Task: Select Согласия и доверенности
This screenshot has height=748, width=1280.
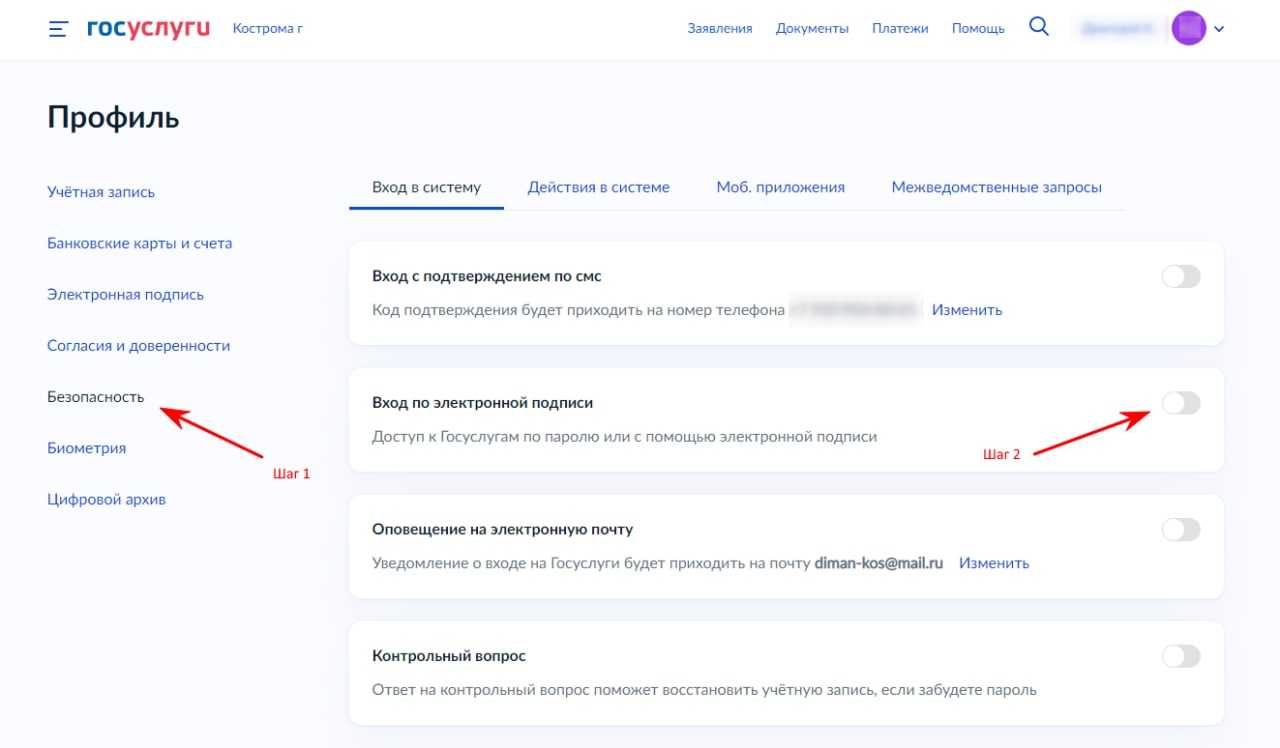Action: (139, 345)
